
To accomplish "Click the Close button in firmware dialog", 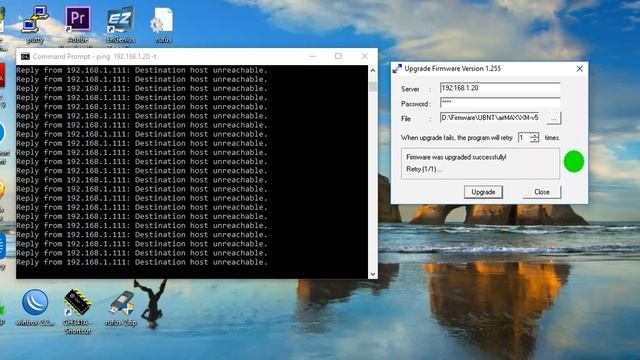I will click(x=542, y=192).
